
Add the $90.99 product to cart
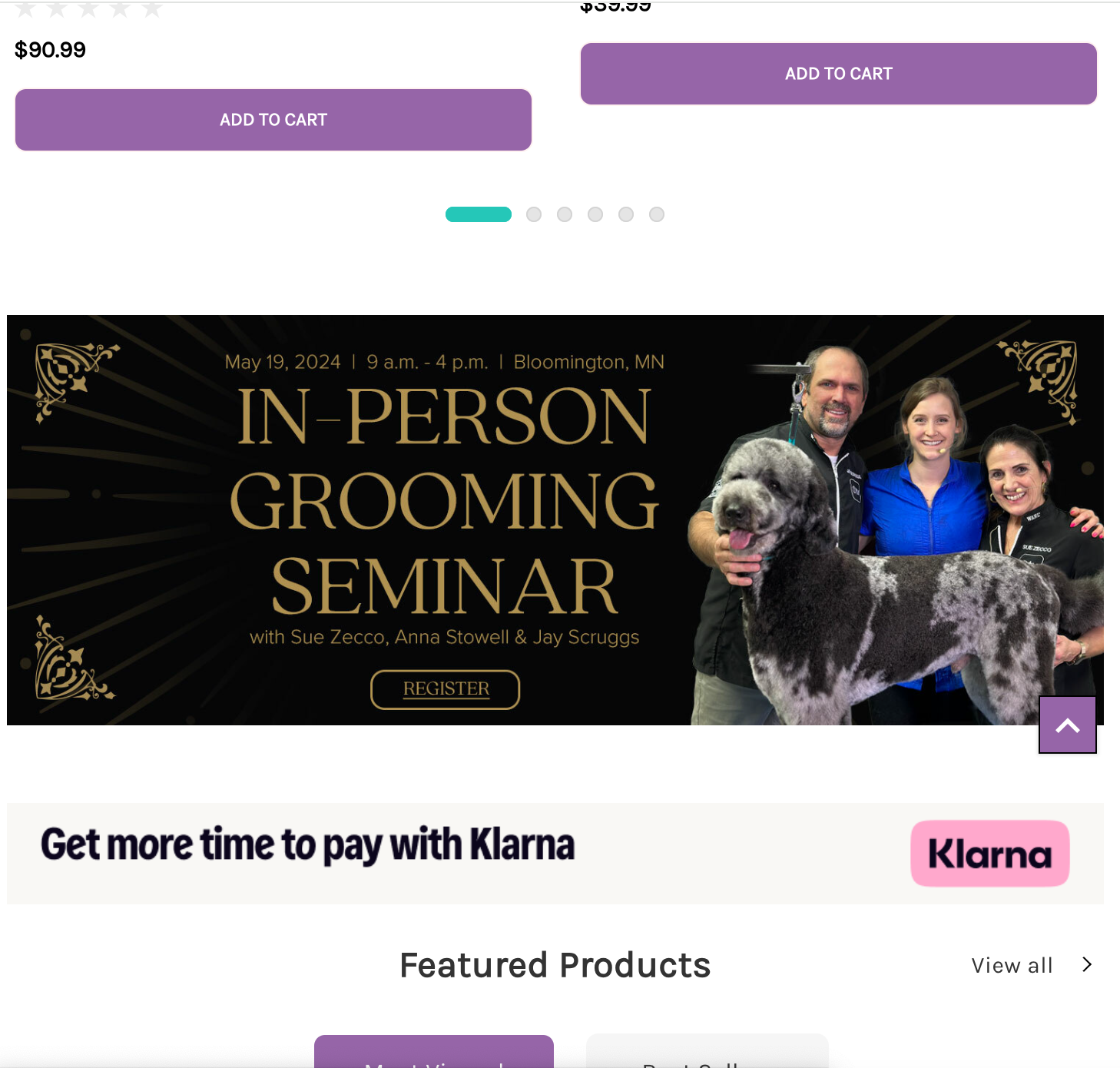(x=273, y=120)
